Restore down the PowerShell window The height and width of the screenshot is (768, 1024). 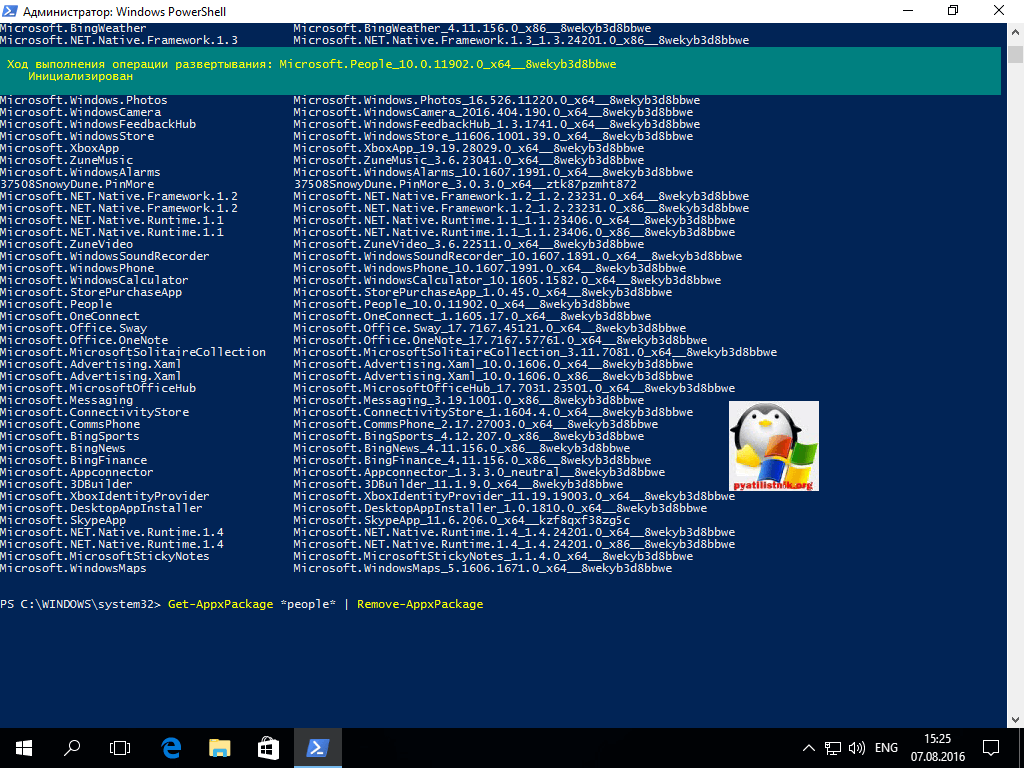click(x=952, y=10)
